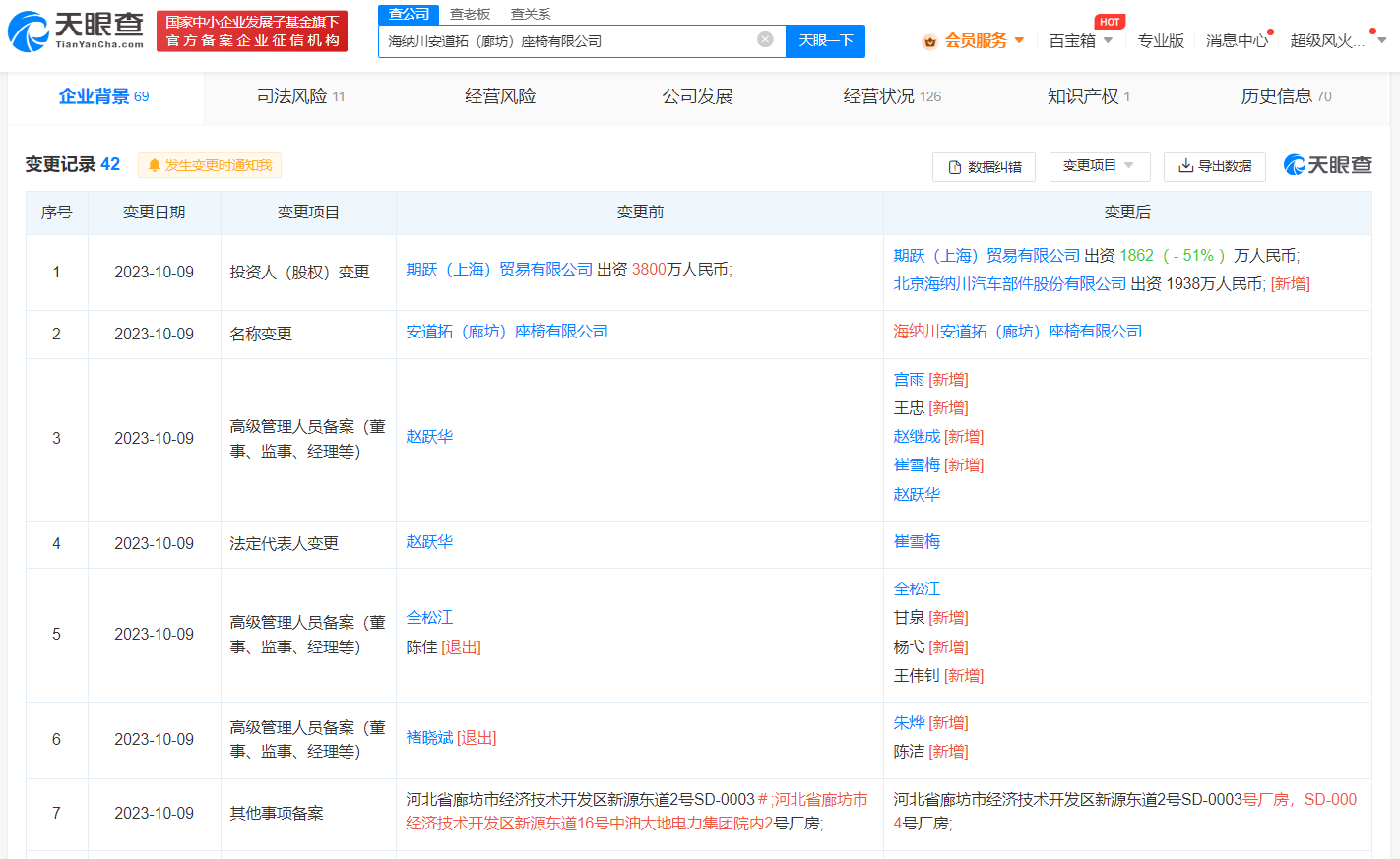Open 北京海纳川汽车部件股份有限公司 link
Screen dimensions: 1400x859
pyautogui.click(x=1009, y=284)
